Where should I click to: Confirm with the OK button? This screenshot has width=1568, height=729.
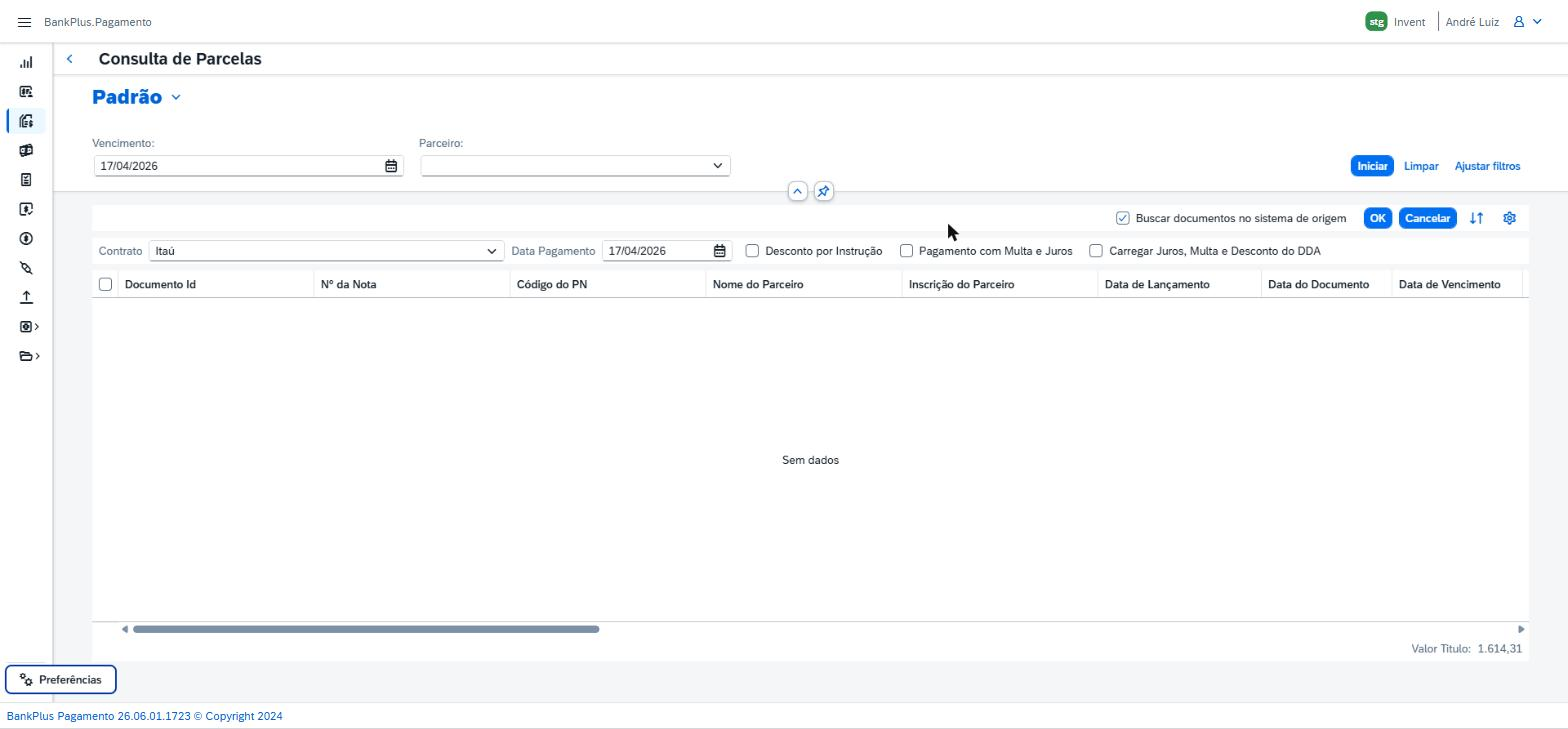pyautogui.click(x=1377, y=218)
